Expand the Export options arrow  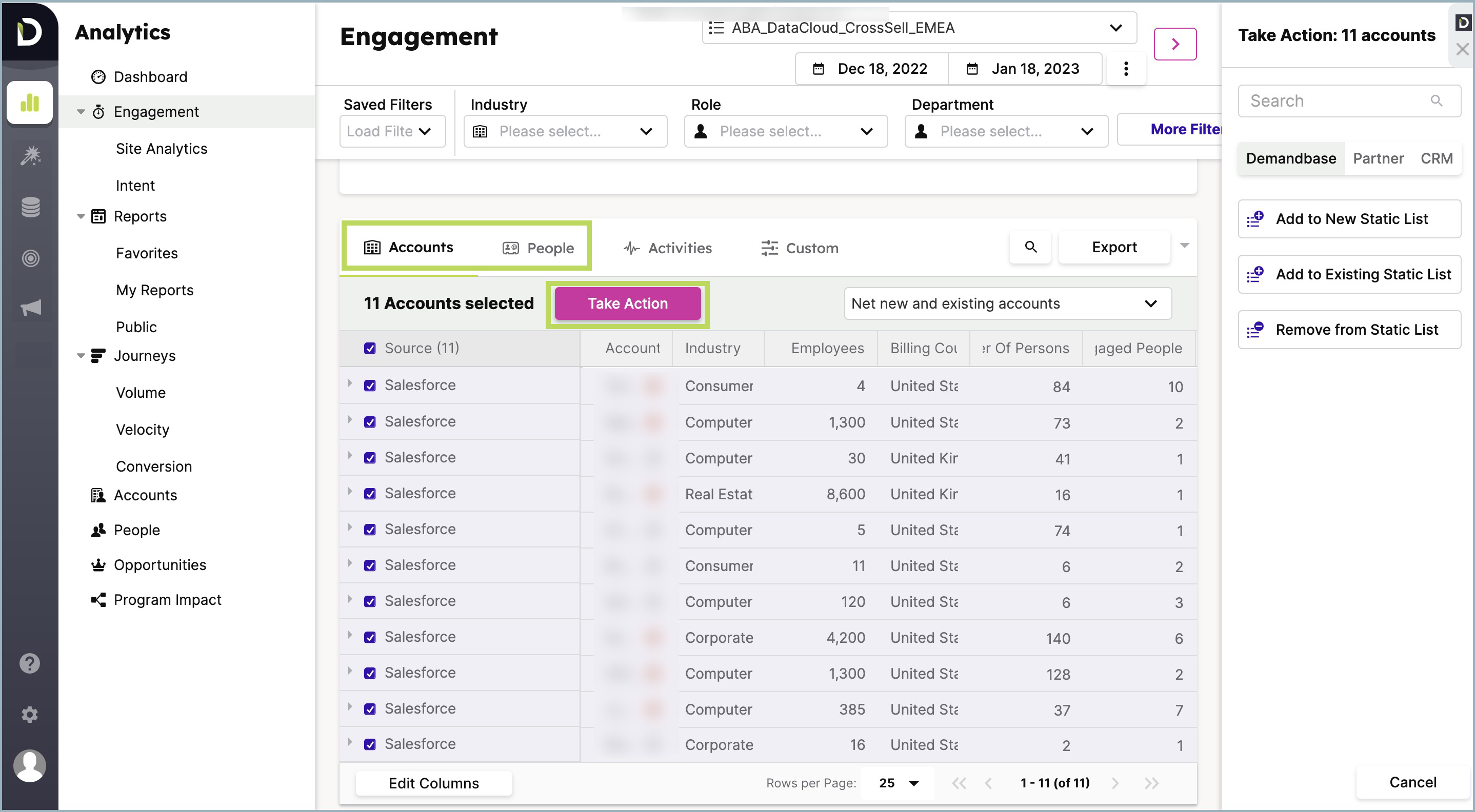1184,246
